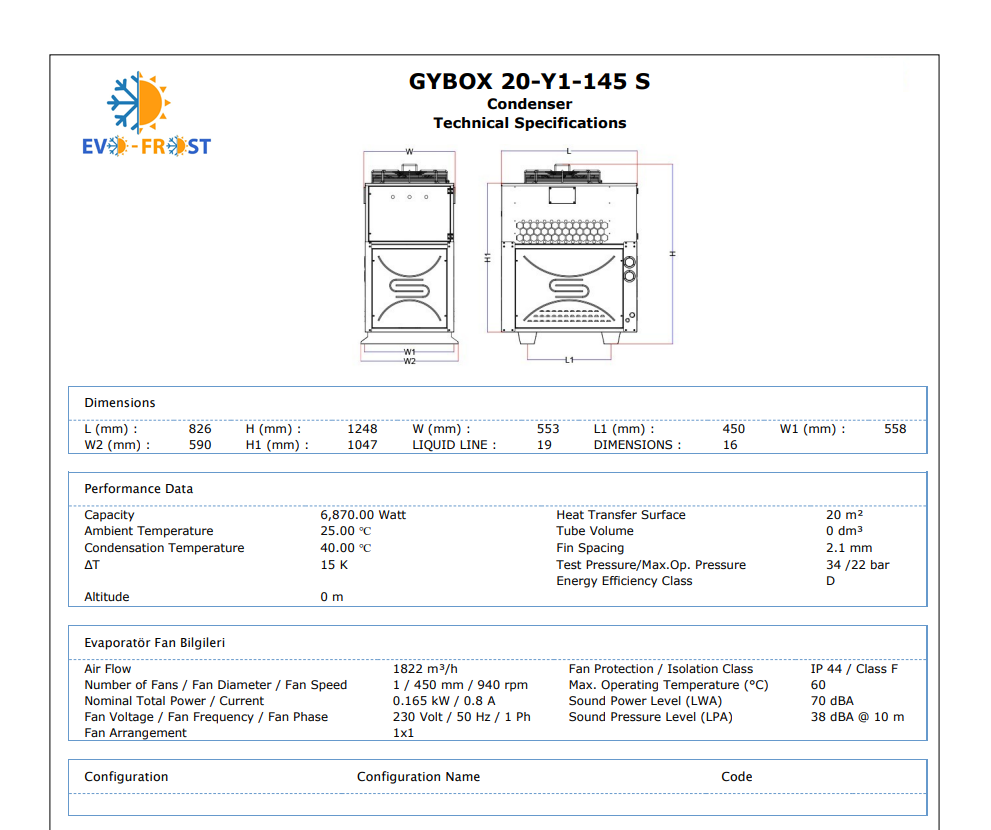Click the W1 (mm) value 558
Image resolution: width=991 pixels, height=830 pixels.
pyautogui.click(x=895, y=429)
